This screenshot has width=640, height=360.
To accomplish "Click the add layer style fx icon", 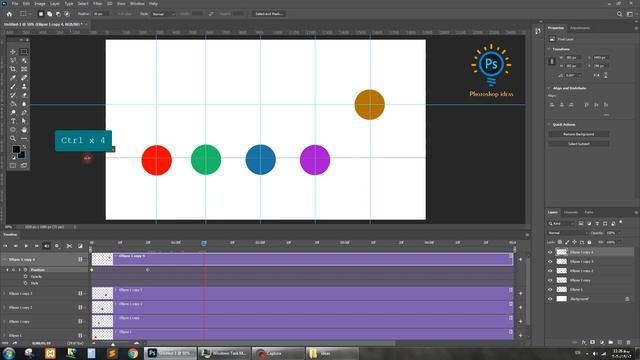I will point(584,342).
